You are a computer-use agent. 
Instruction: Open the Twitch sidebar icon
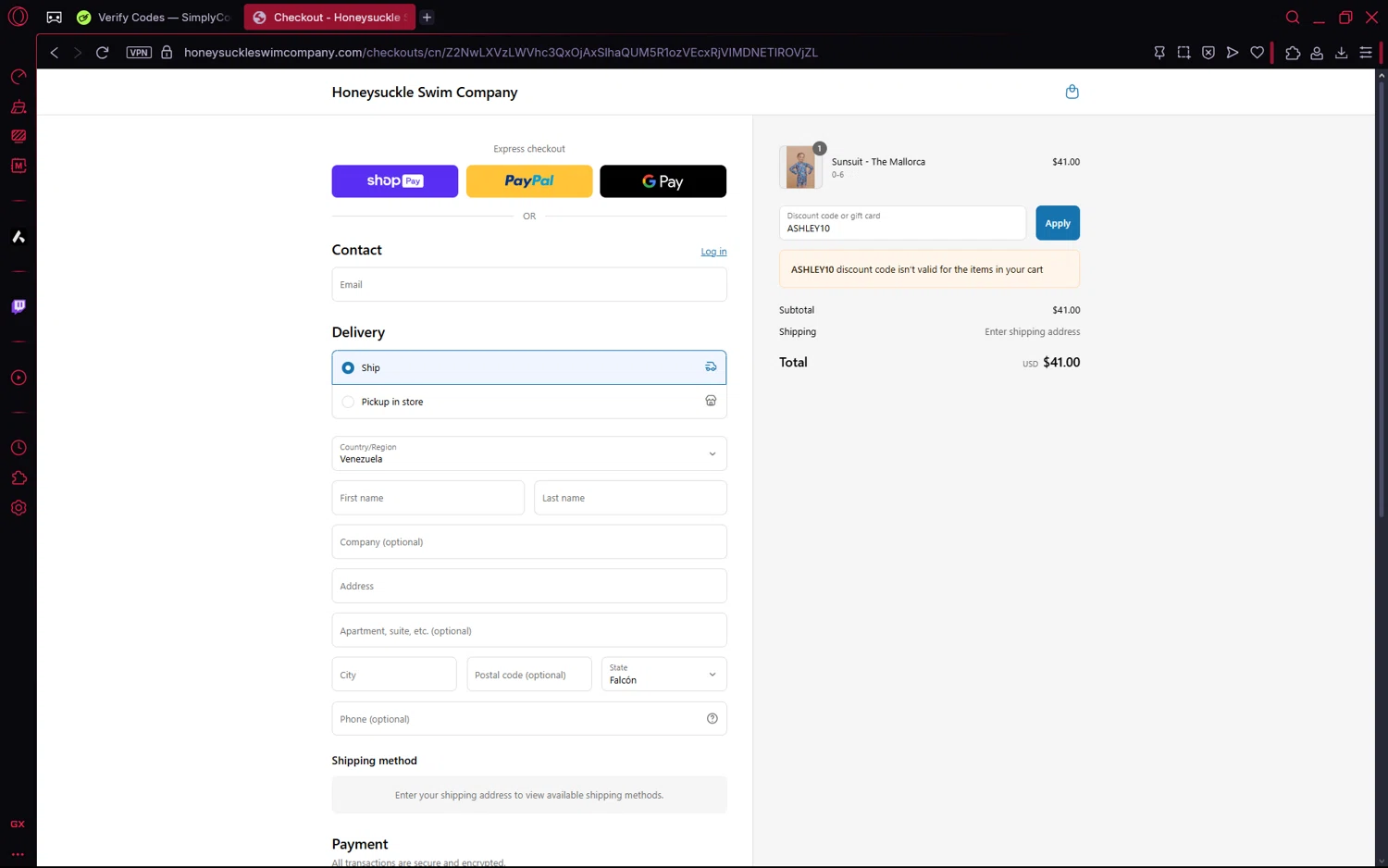19,306
